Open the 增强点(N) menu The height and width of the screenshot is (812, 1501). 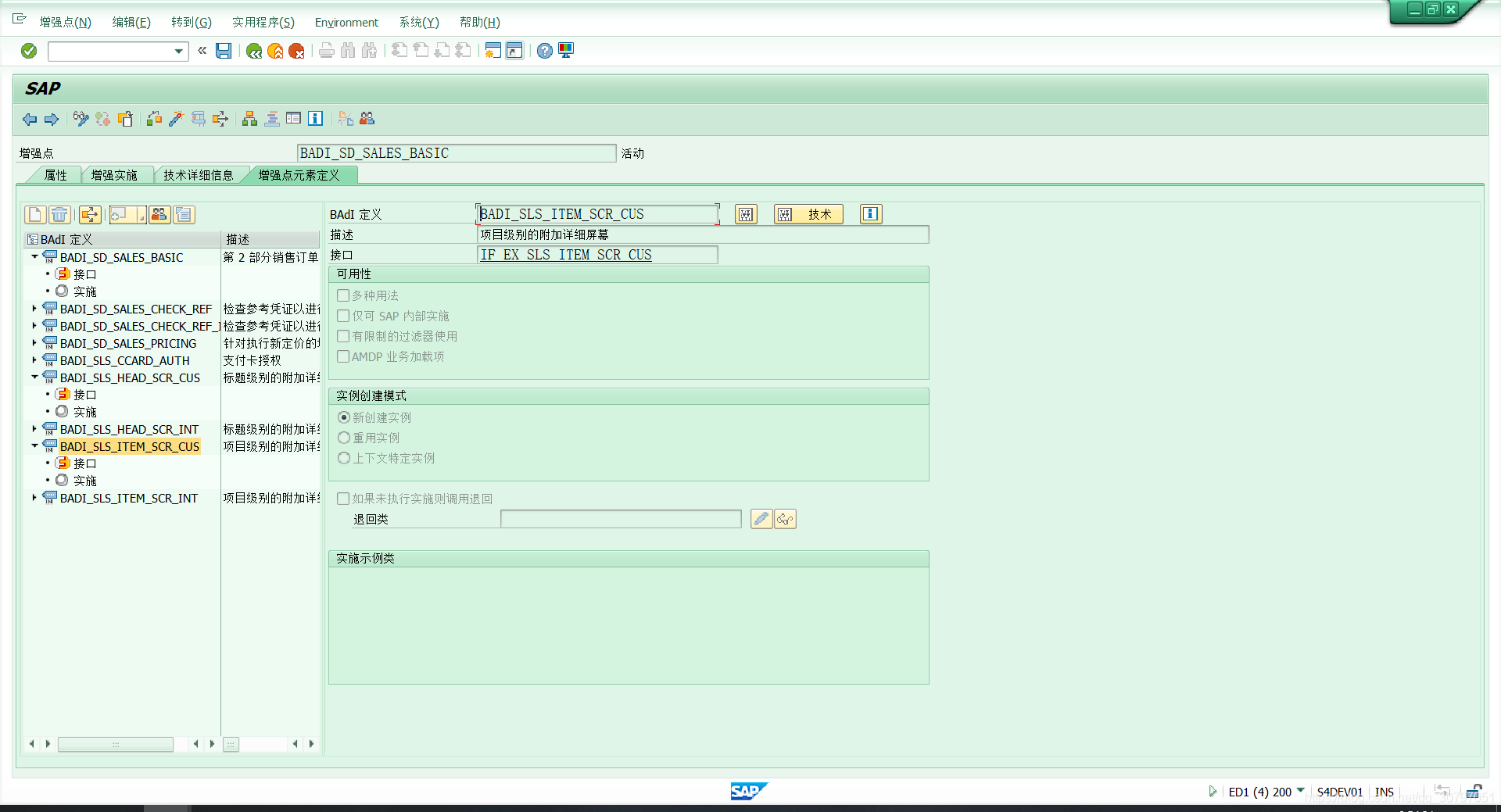(x=66, y=23)
